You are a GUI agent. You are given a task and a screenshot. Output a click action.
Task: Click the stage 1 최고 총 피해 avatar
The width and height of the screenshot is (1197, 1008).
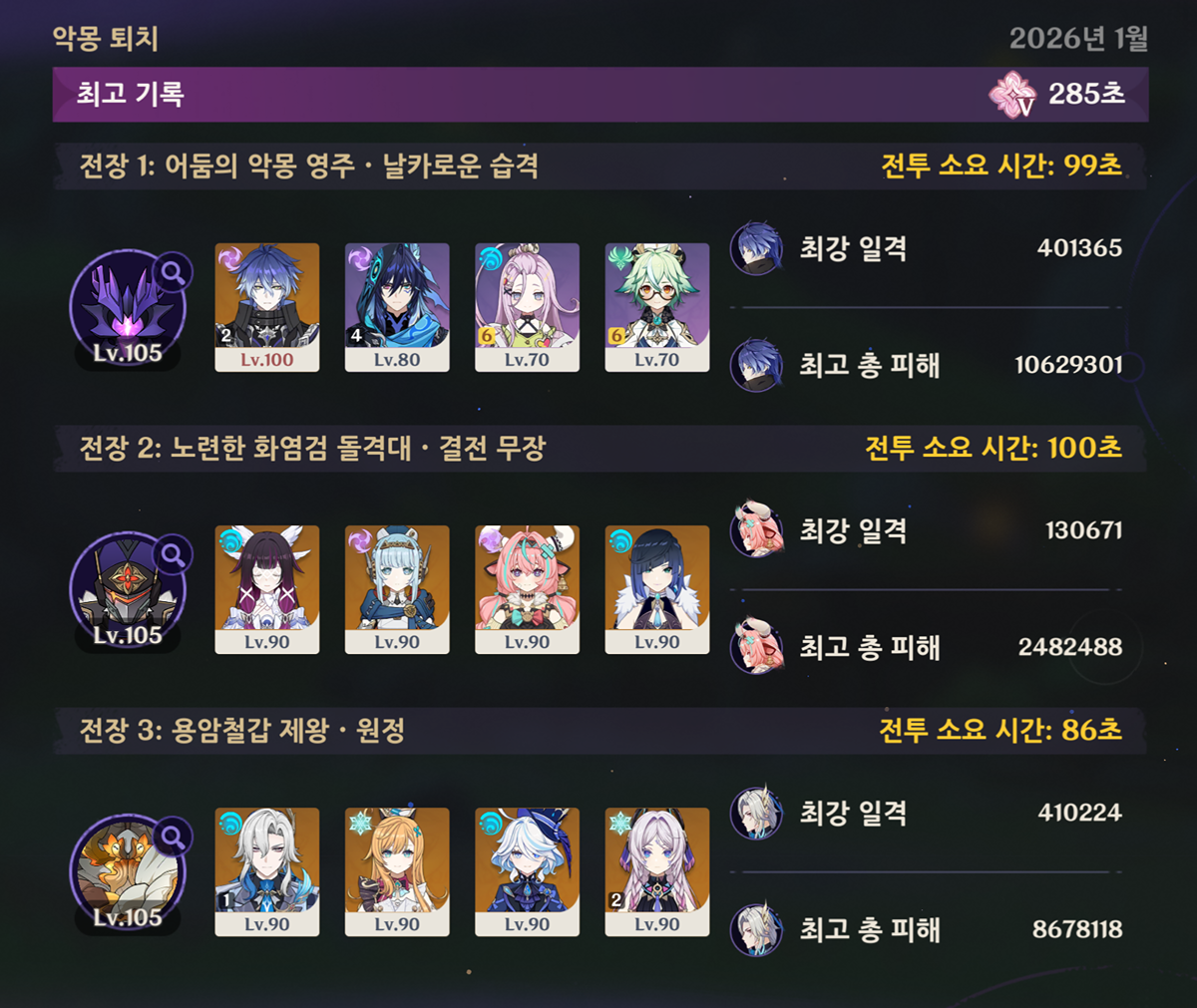(756, 365)
